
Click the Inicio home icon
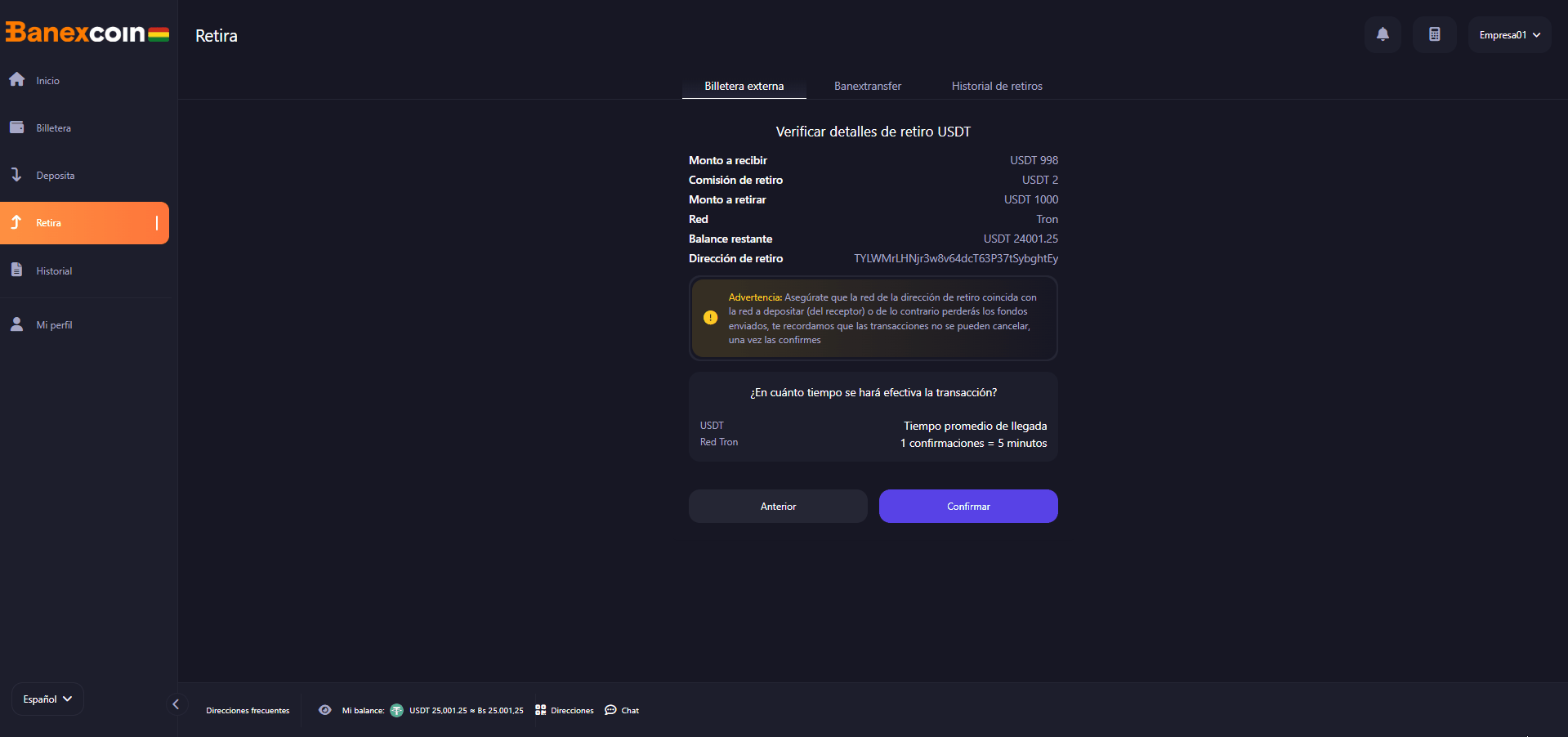pos(16,79)
